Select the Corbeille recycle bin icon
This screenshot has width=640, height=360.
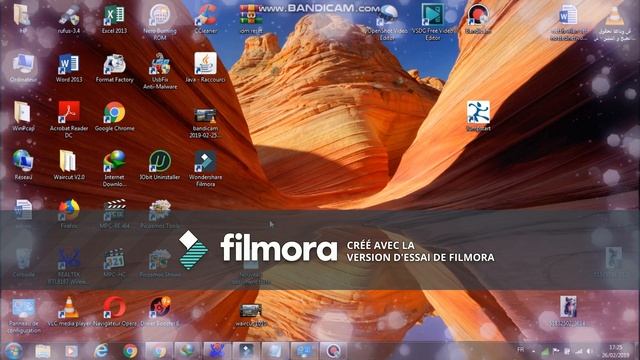pyautogui.click(x=23, y=262)
